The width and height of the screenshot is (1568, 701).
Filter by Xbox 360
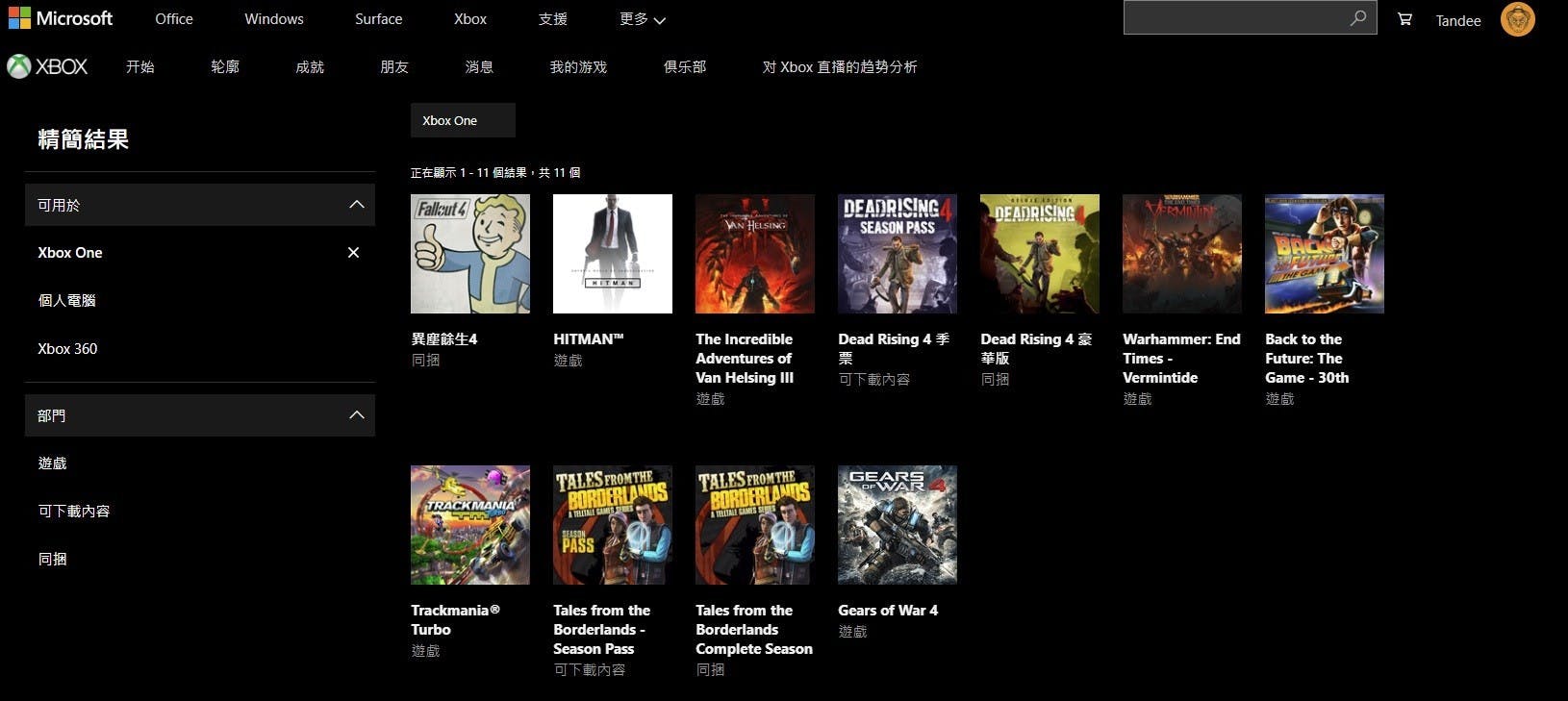click(67, 348)
